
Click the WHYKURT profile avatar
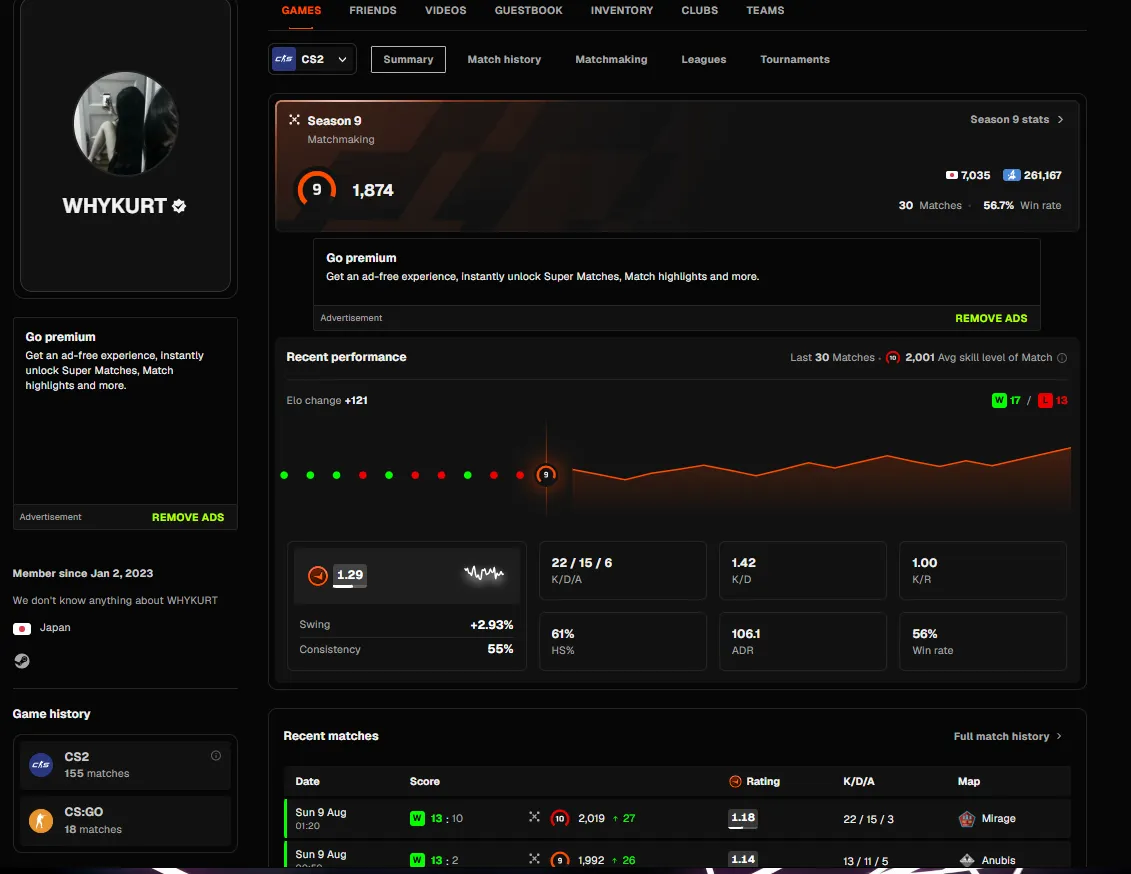tap(126, 123)
